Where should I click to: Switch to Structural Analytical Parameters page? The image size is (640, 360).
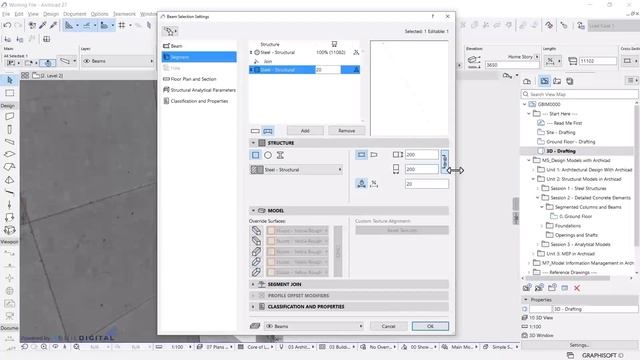[x=199, y=90]
